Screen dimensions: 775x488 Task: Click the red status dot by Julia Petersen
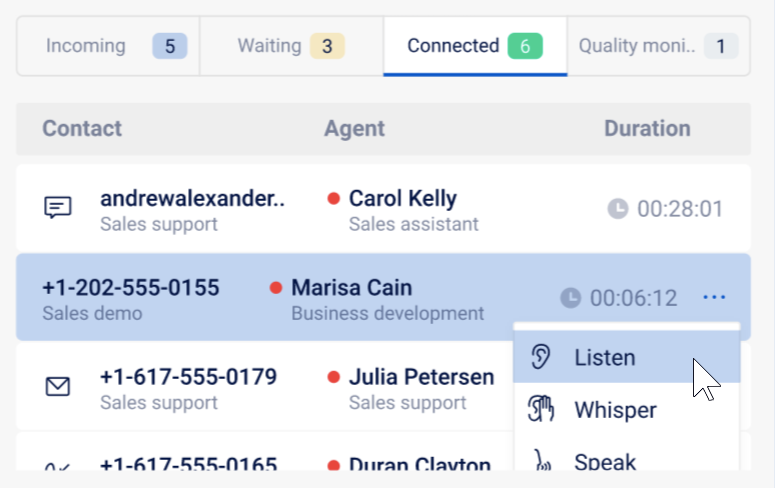pyautogui.click(x=334, y=377)
